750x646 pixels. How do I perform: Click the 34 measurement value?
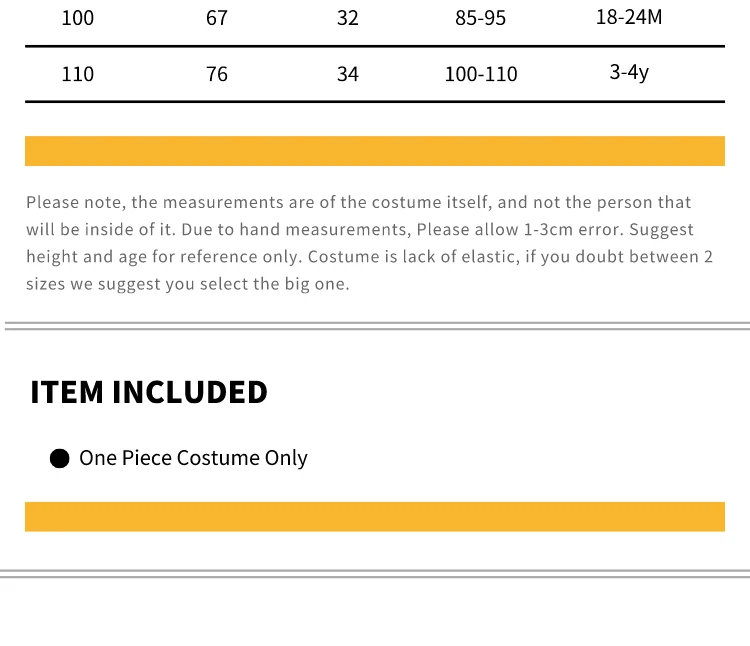[x=348, y=74]
